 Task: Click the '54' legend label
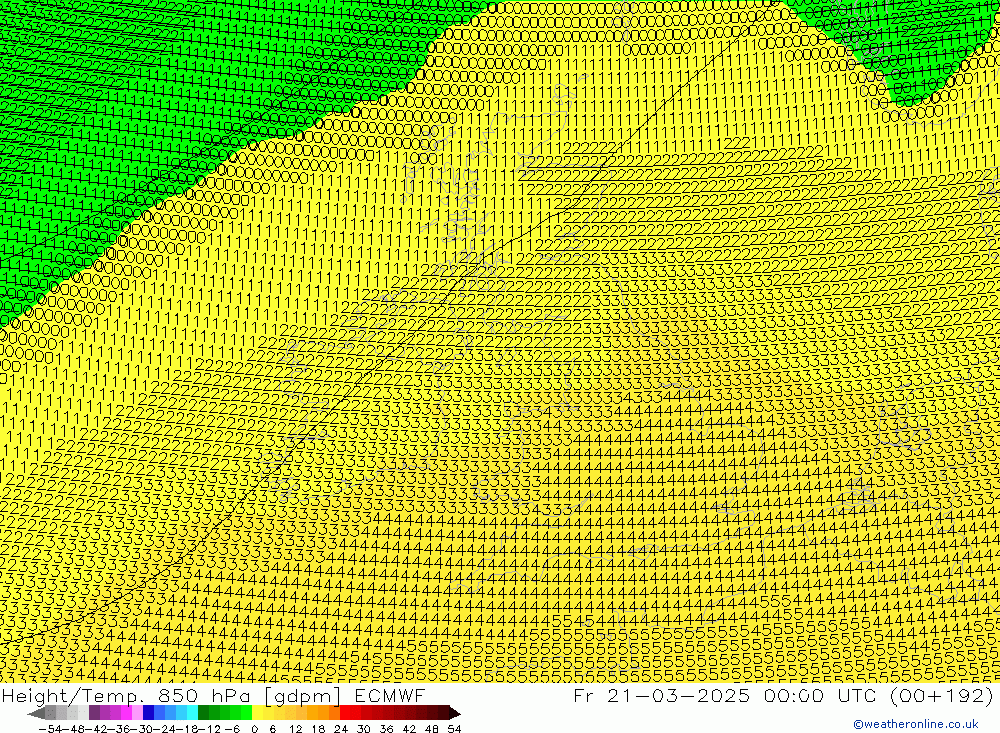(x=454, y=729)
